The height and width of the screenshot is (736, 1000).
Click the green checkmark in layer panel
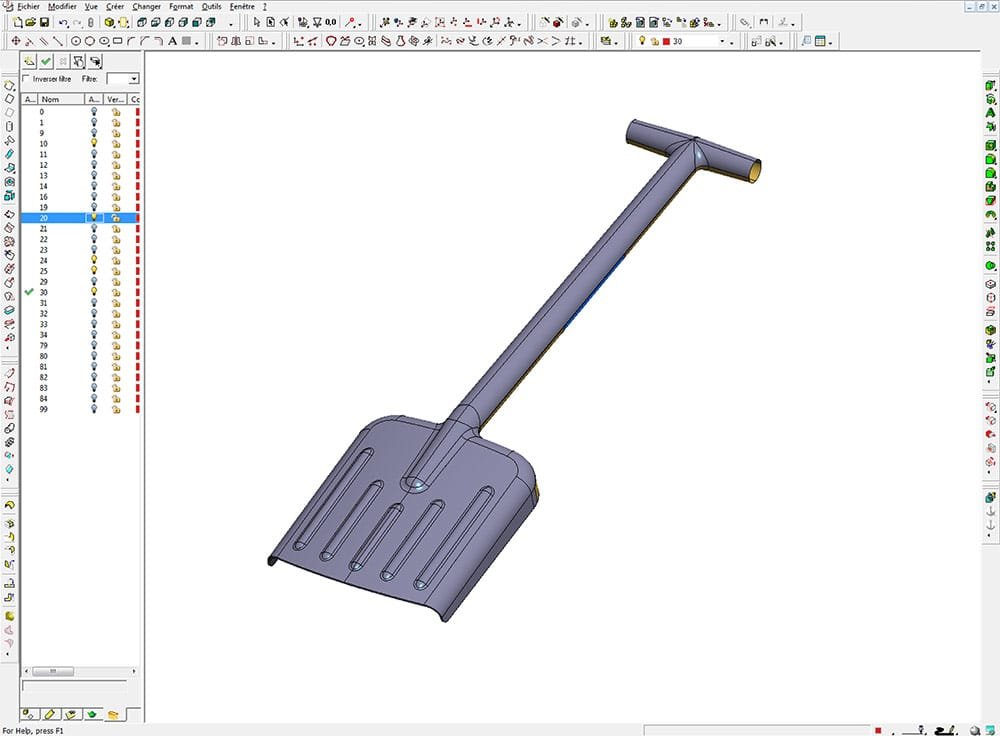pos(46,62)
